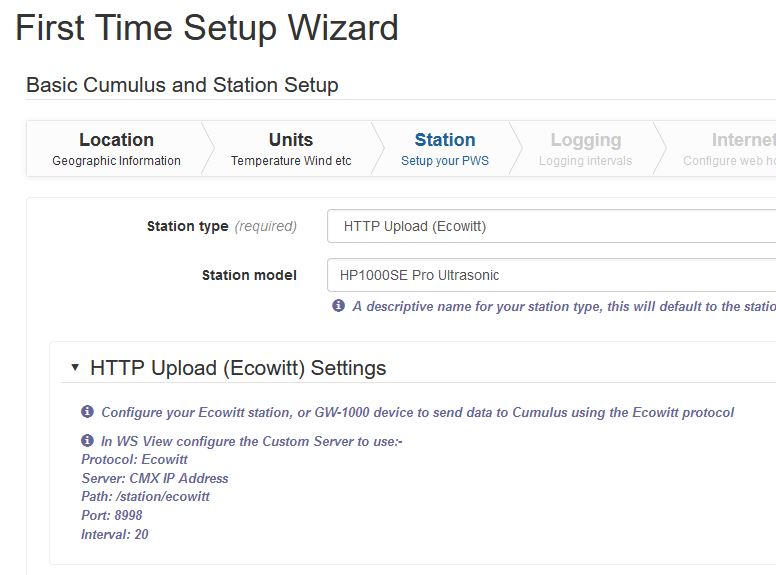Click the info icon beside the station model hint

[338, 306]
